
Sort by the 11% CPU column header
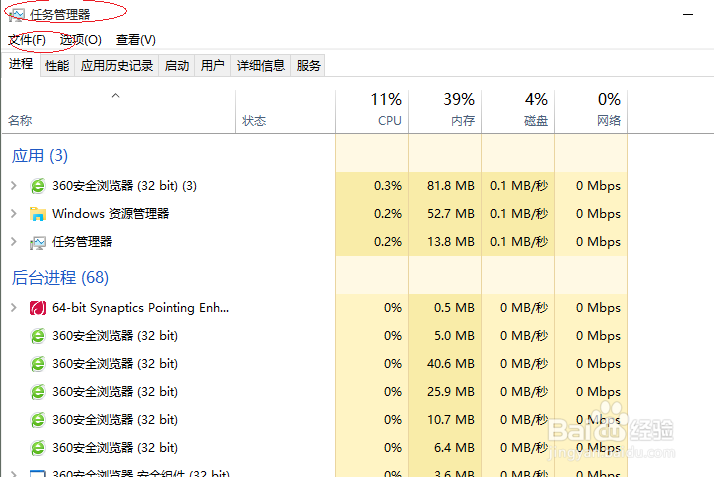(372, 112)
